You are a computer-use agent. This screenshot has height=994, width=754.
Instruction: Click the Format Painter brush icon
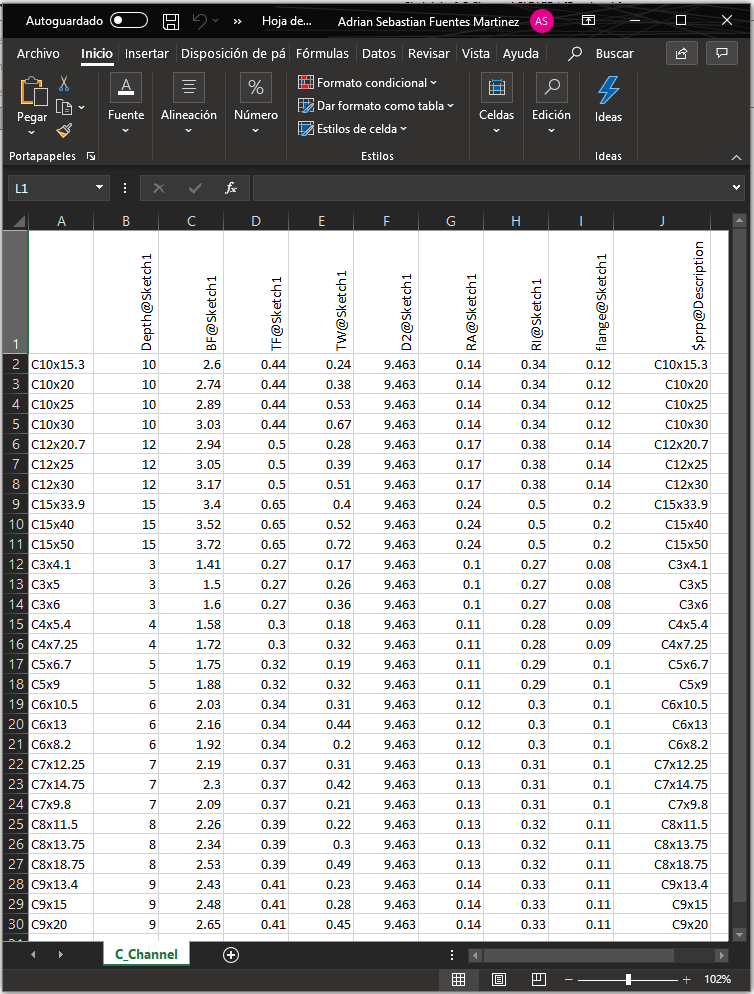point(64,131)
